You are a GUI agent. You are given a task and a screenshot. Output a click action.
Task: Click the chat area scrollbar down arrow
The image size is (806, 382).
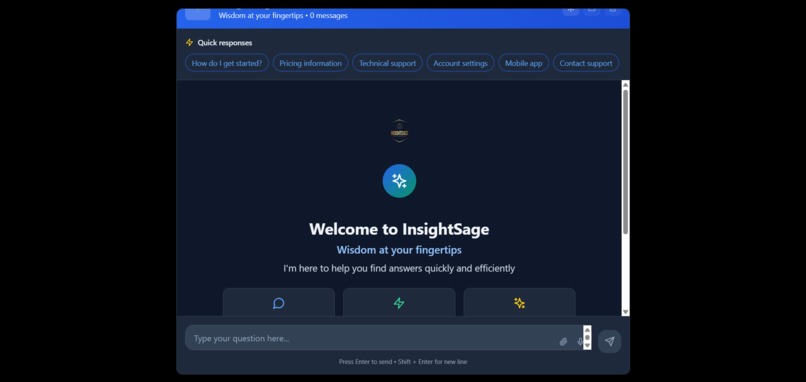point(626,312)
